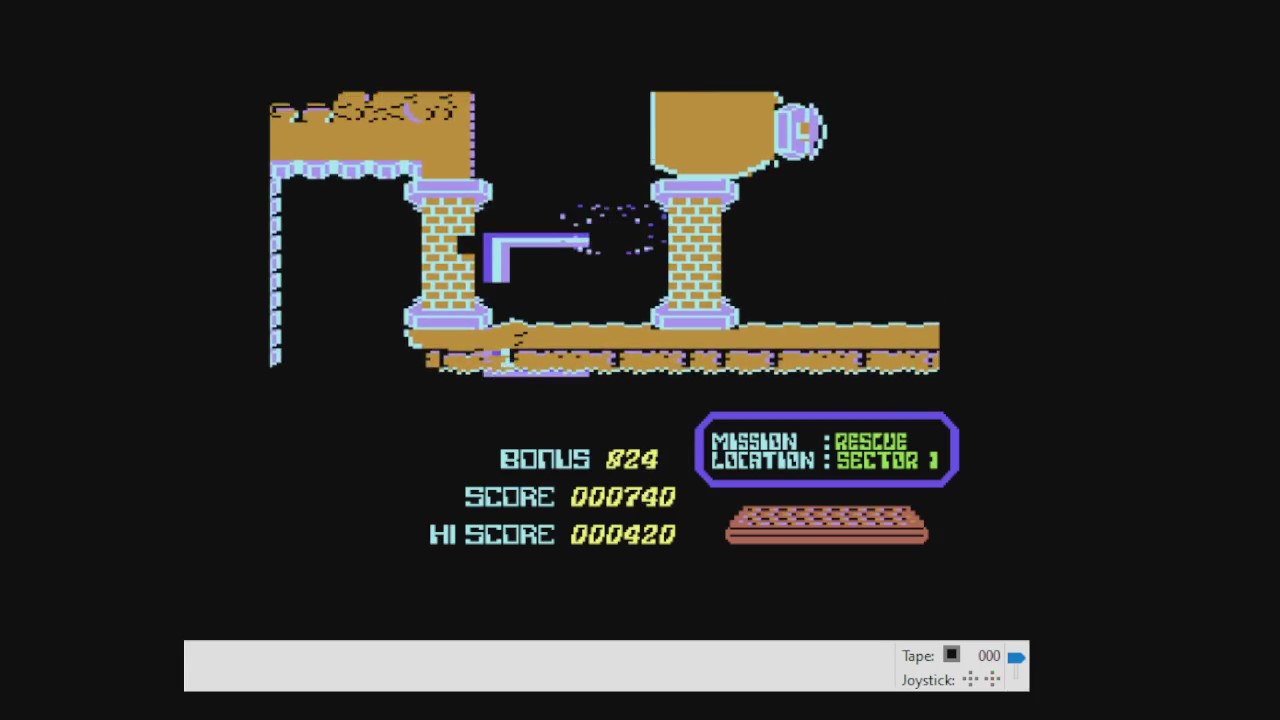1280x720 pixels.
Task: Click the 'Tape:' label in status bar
Action: point(918,656)
